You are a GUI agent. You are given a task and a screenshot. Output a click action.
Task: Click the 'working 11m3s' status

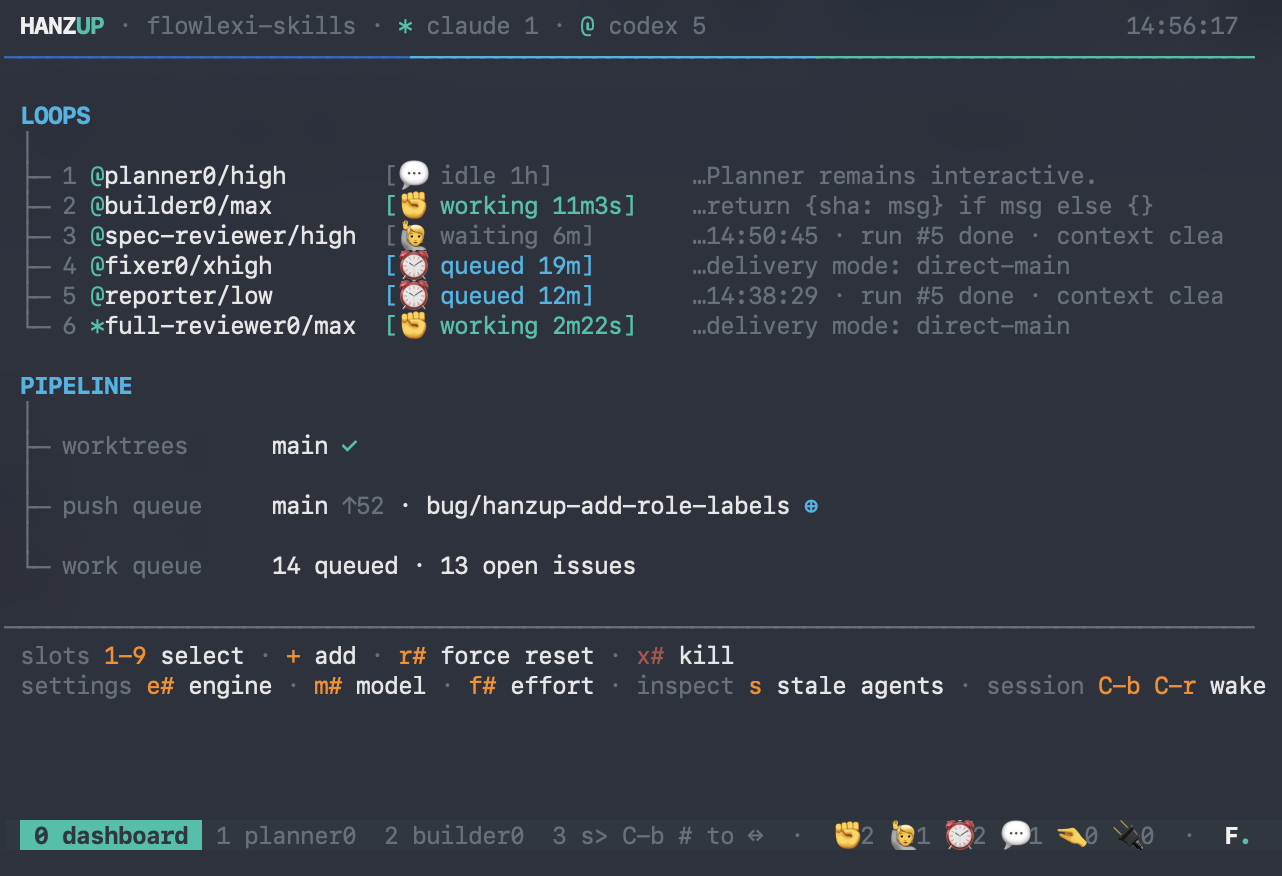click(x=531, y=206)
